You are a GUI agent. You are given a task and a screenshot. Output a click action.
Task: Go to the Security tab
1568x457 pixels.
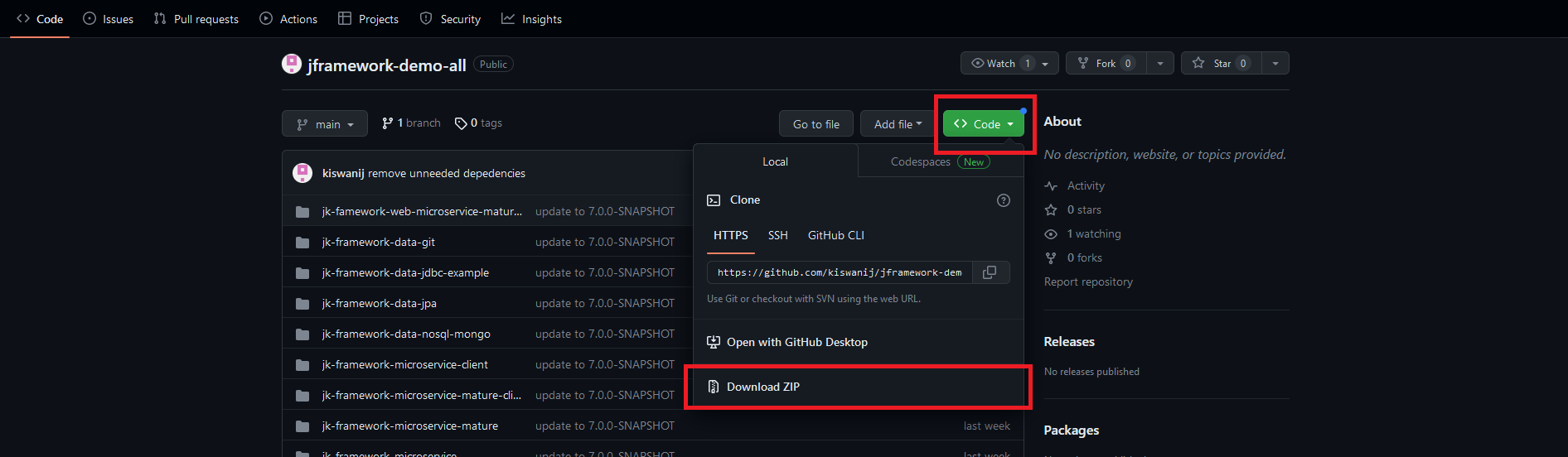pos(450,19)
